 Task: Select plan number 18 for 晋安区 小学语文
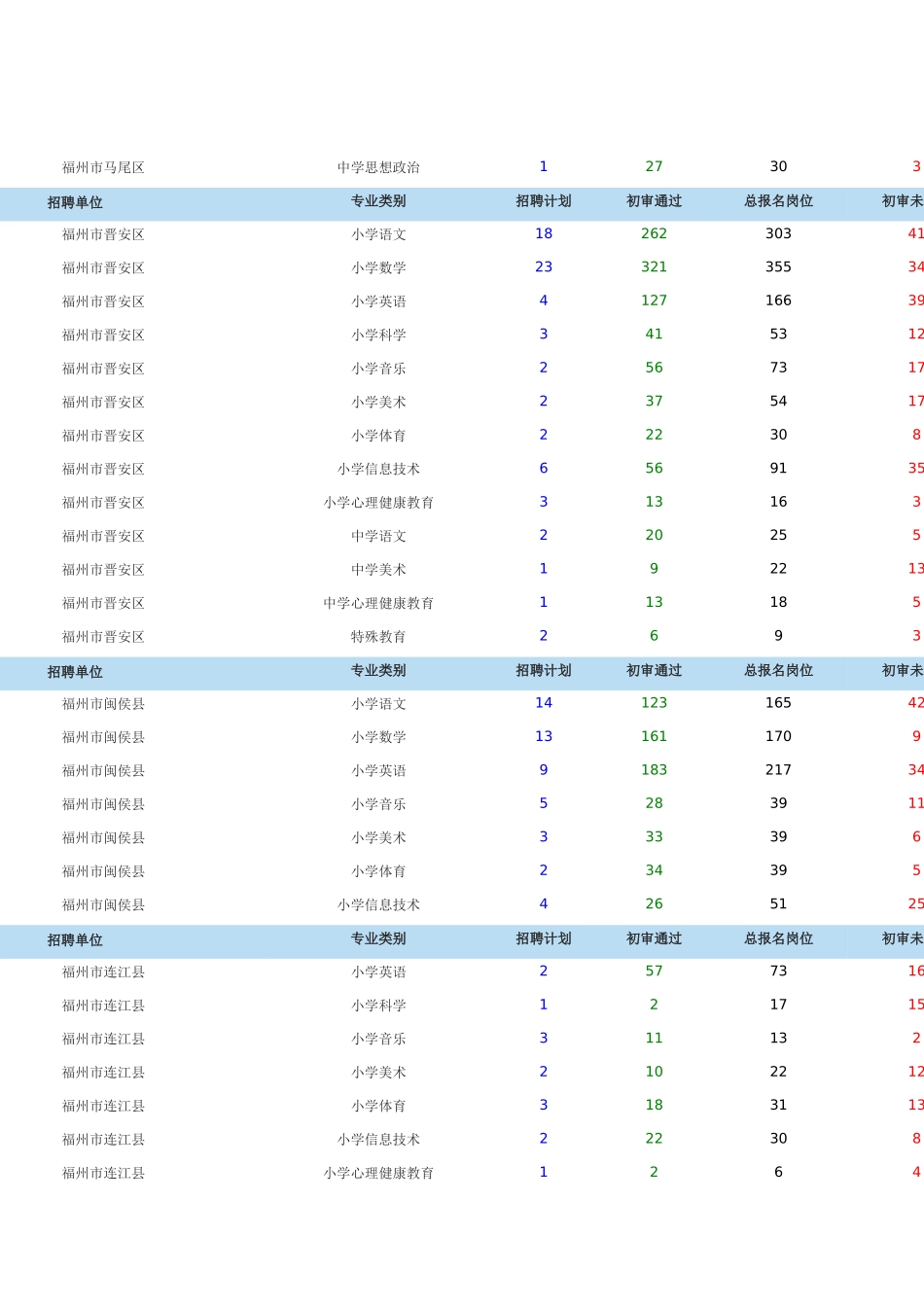[544, 234]
